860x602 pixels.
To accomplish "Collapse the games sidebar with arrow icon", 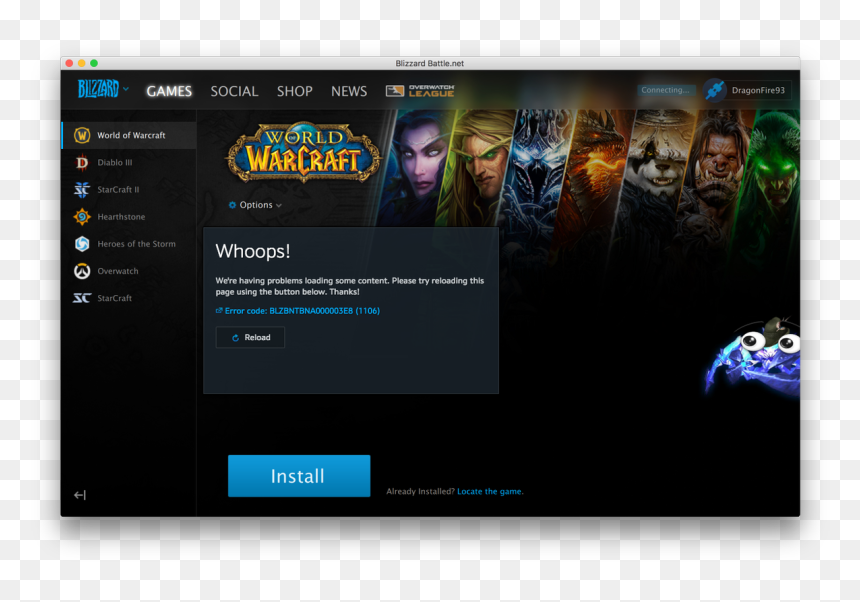I will tap(80, 495).
